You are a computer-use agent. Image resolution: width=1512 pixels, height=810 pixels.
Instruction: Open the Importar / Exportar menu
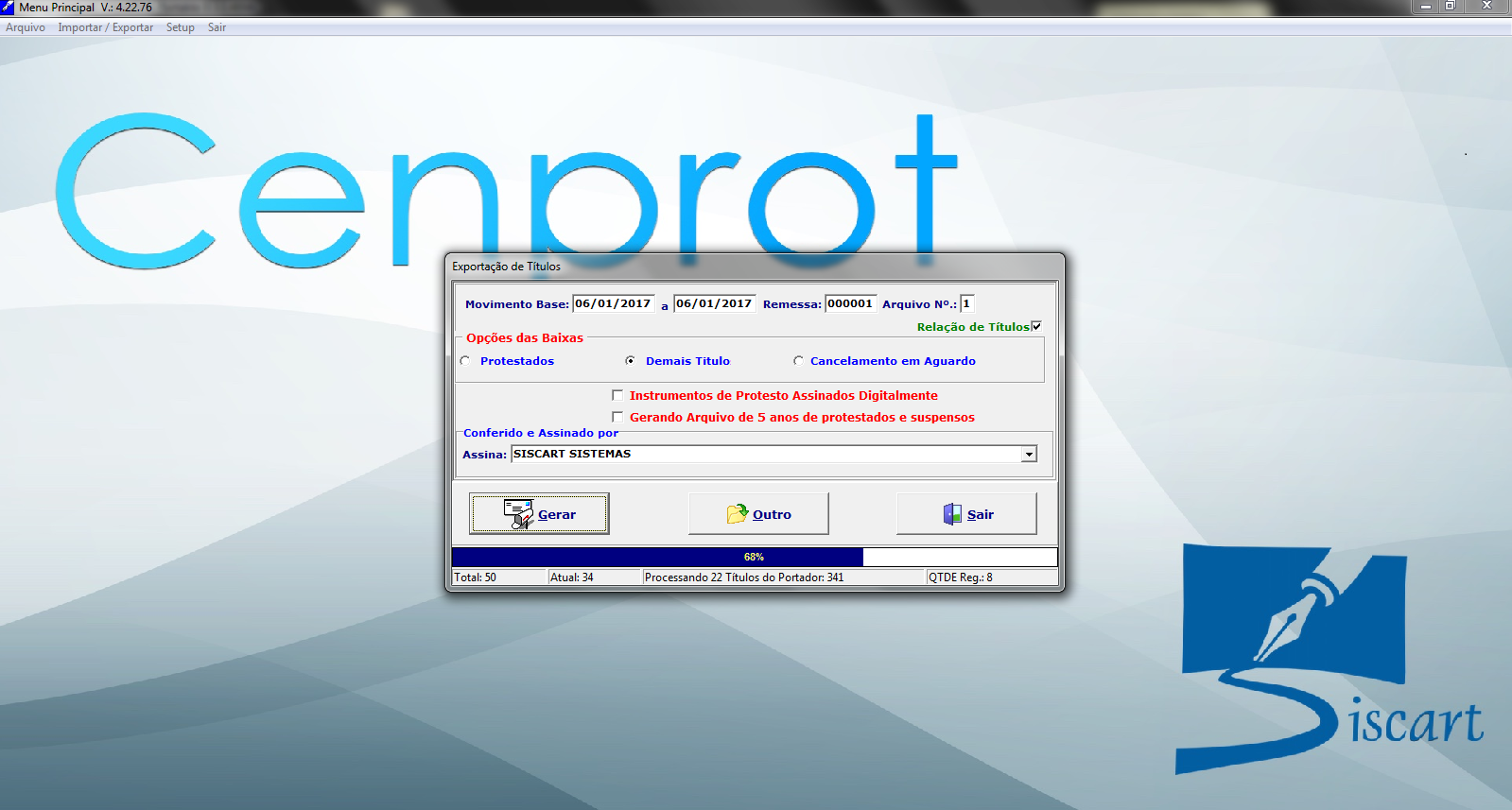(105, 27)
